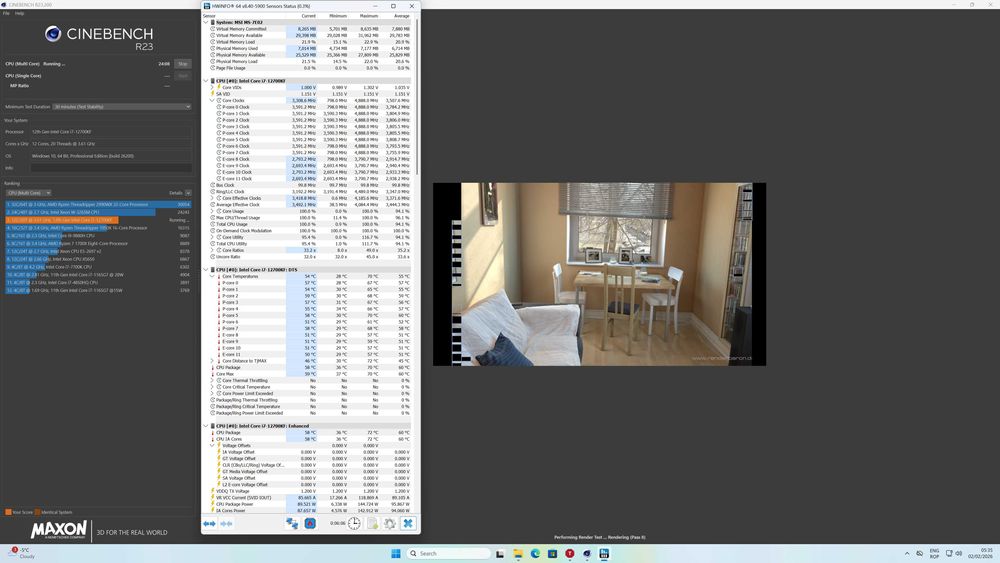
Task: Click Cinebench logo sphere icon
Action: pyautogui.click(x=53, y=34)
